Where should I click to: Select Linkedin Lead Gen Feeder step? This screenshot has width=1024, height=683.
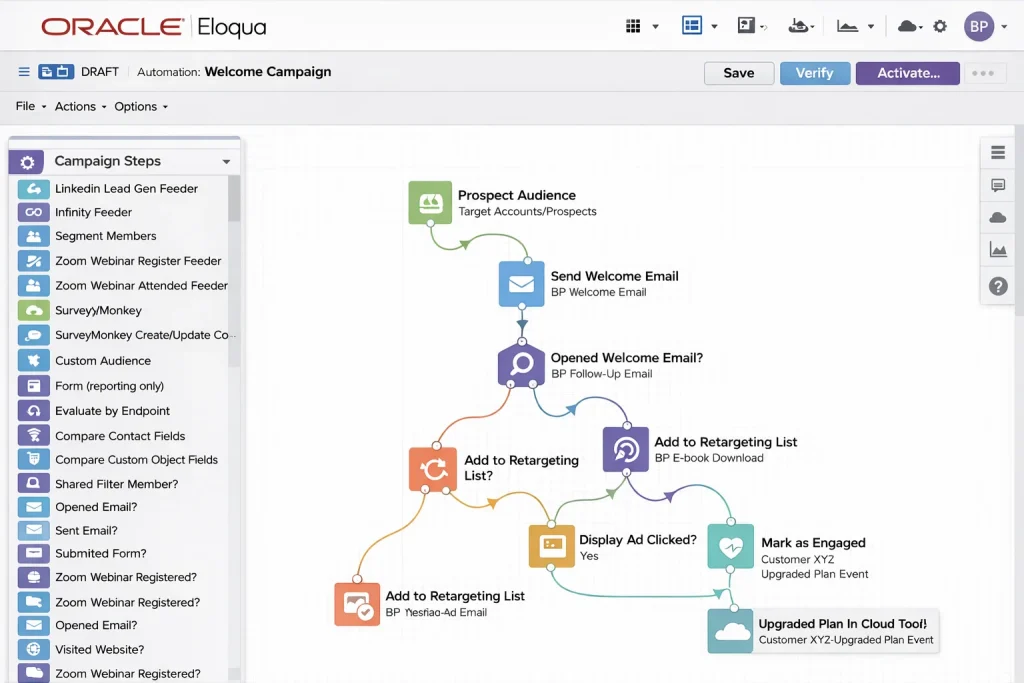coord(126,188)
